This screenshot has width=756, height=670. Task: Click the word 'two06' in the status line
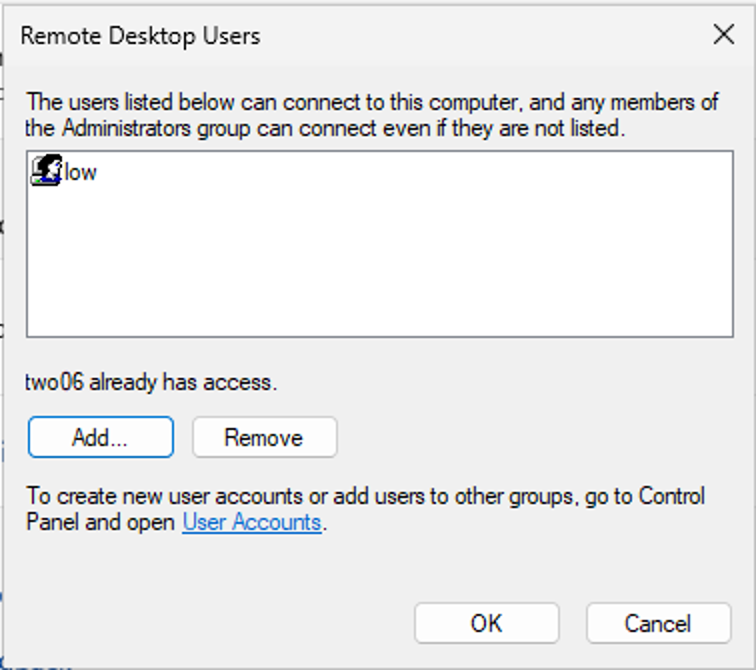54,382
